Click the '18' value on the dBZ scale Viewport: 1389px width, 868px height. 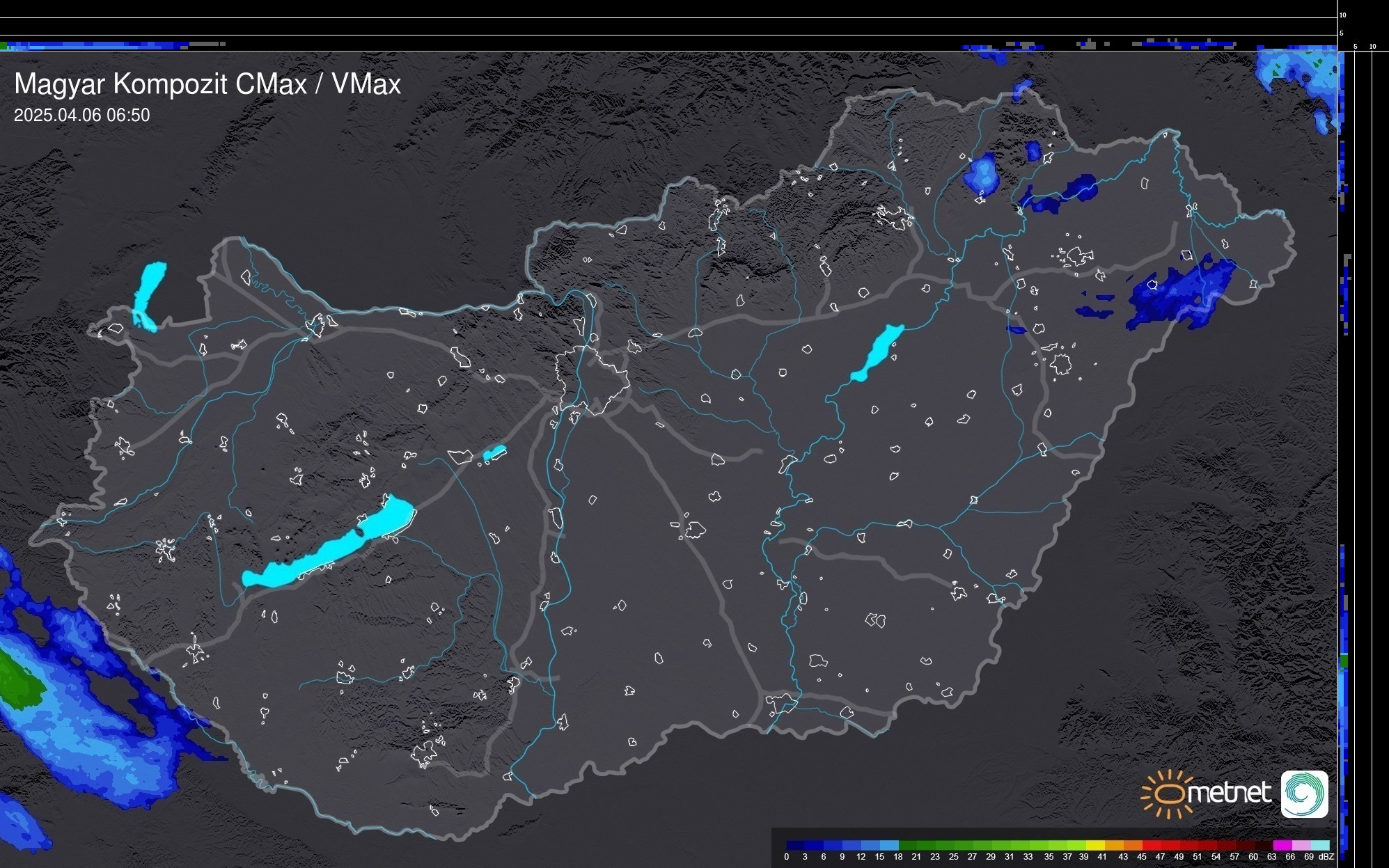coord(898,857)
